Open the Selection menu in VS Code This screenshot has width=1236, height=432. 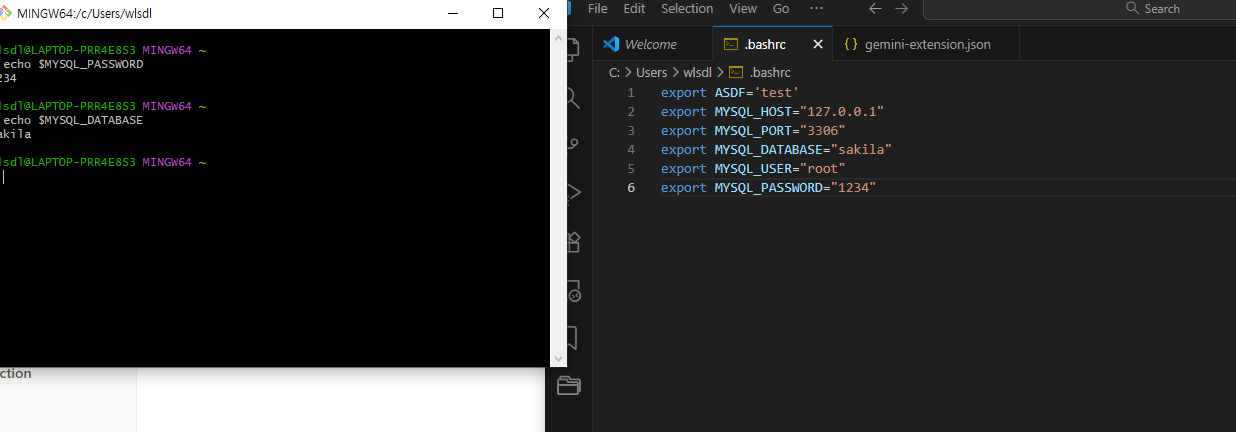[687, 8]
